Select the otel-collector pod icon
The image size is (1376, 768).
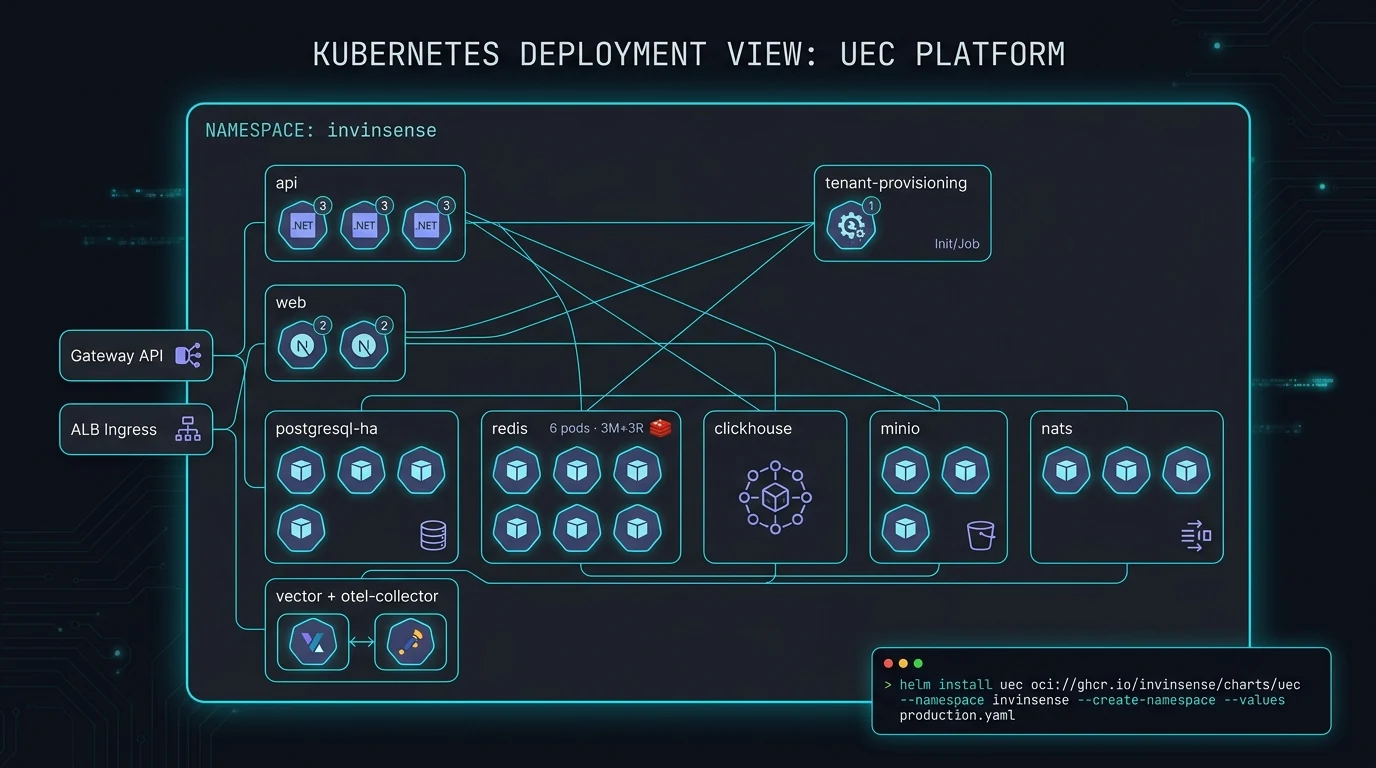pos(411,641)
